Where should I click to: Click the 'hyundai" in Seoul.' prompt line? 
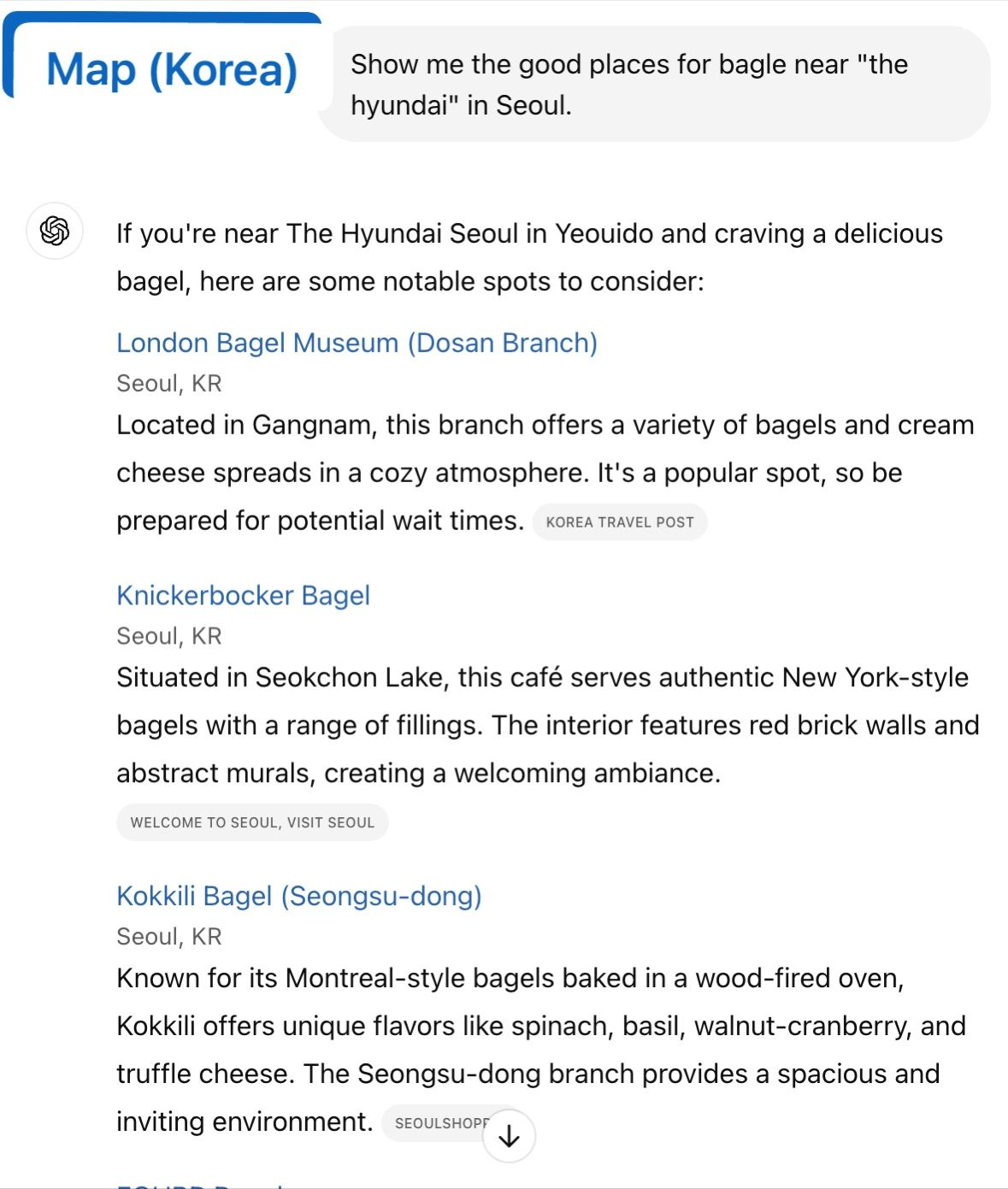click(x=461, y=106)
